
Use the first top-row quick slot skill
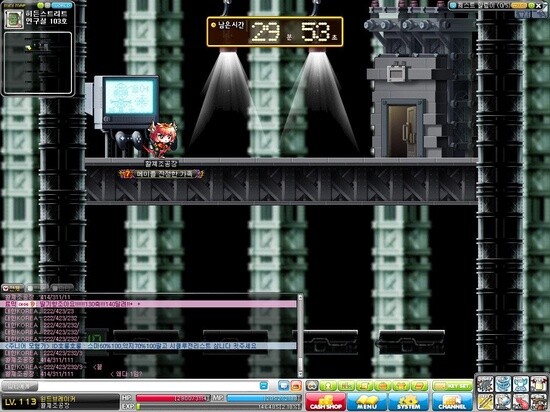485,384
